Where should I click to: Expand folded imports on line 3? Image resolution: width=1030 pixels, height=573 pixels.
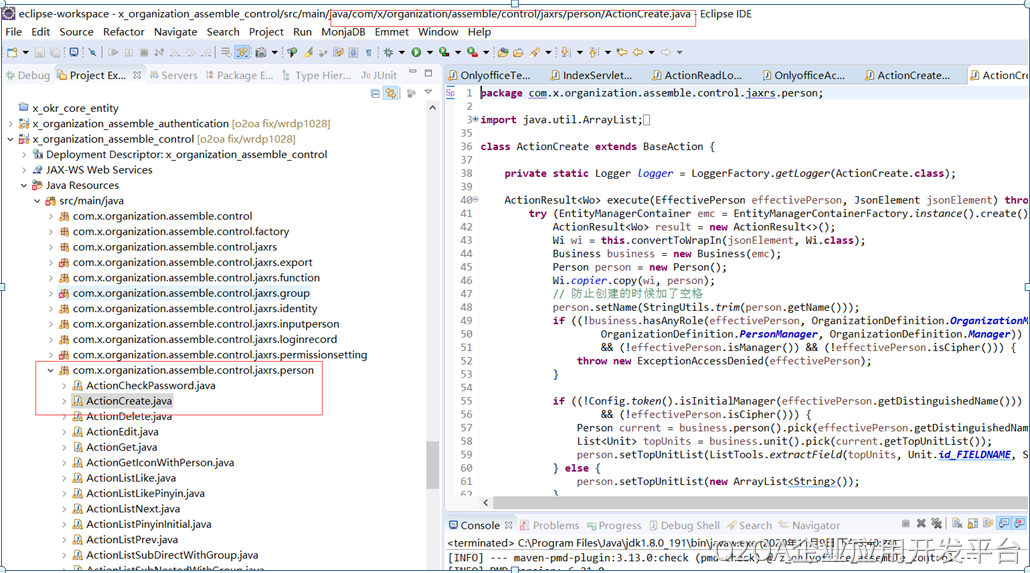pyautogui.click(x=474, y=120)
